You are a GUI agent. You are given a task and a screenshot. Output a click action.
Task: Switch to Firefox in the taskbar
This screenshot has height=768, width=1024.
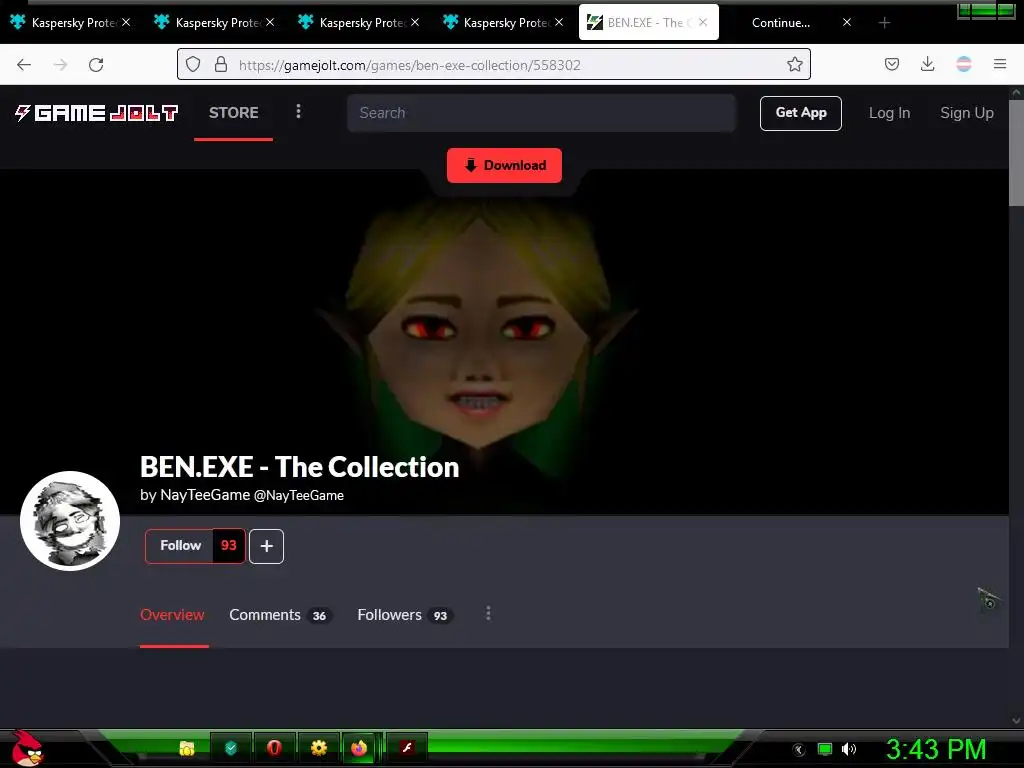[359, 748]
